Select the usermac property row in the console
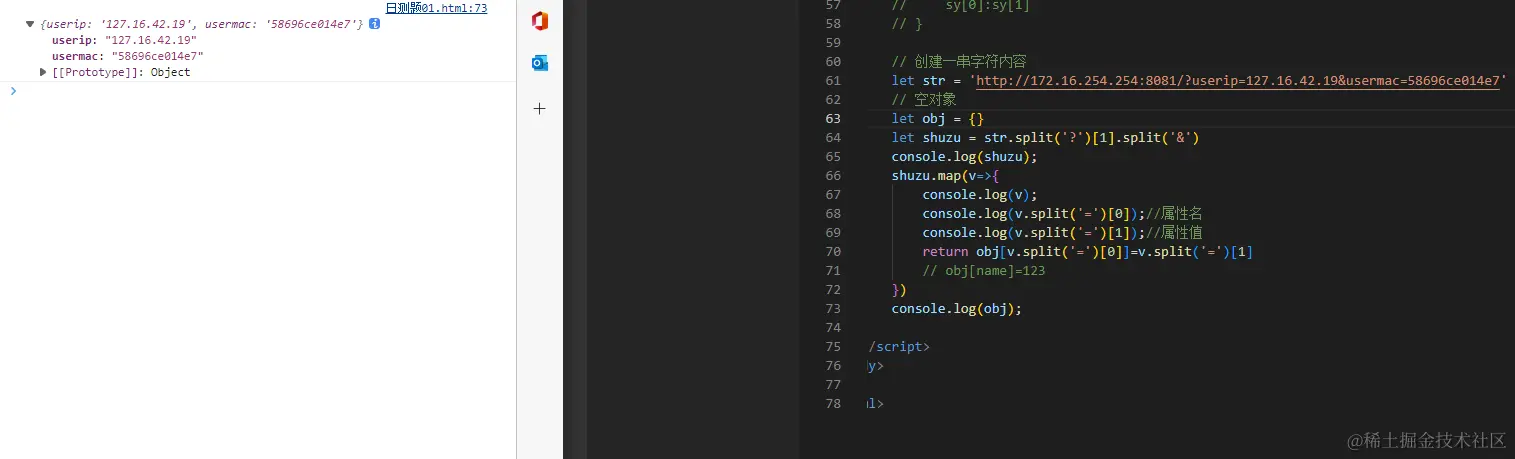This screenshot has width=1515, height=459. click(127, 56)
